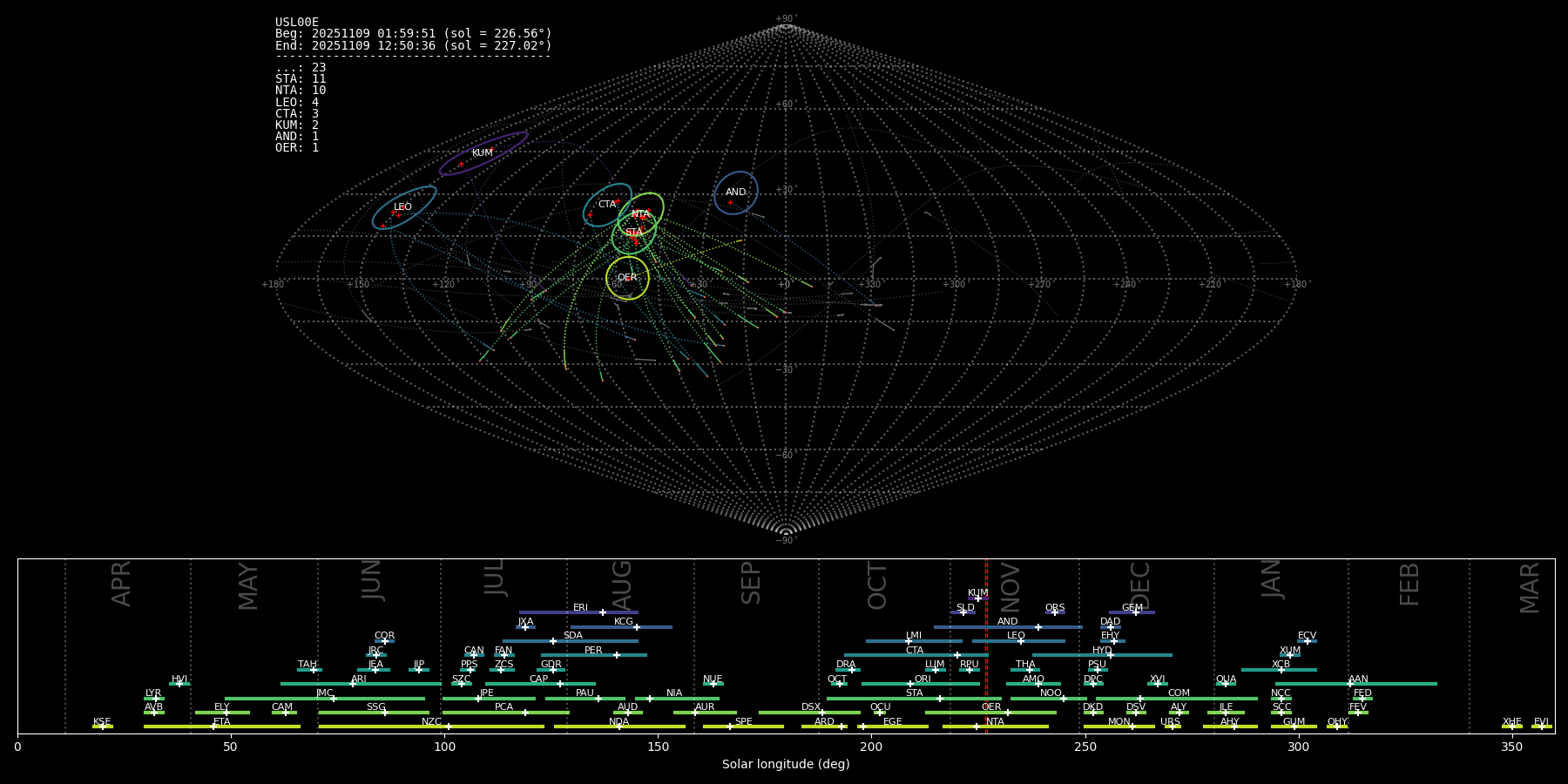Select the LYR shower label in the timeline
Viewport: 1568px width, 784px height.
[153, 693]
